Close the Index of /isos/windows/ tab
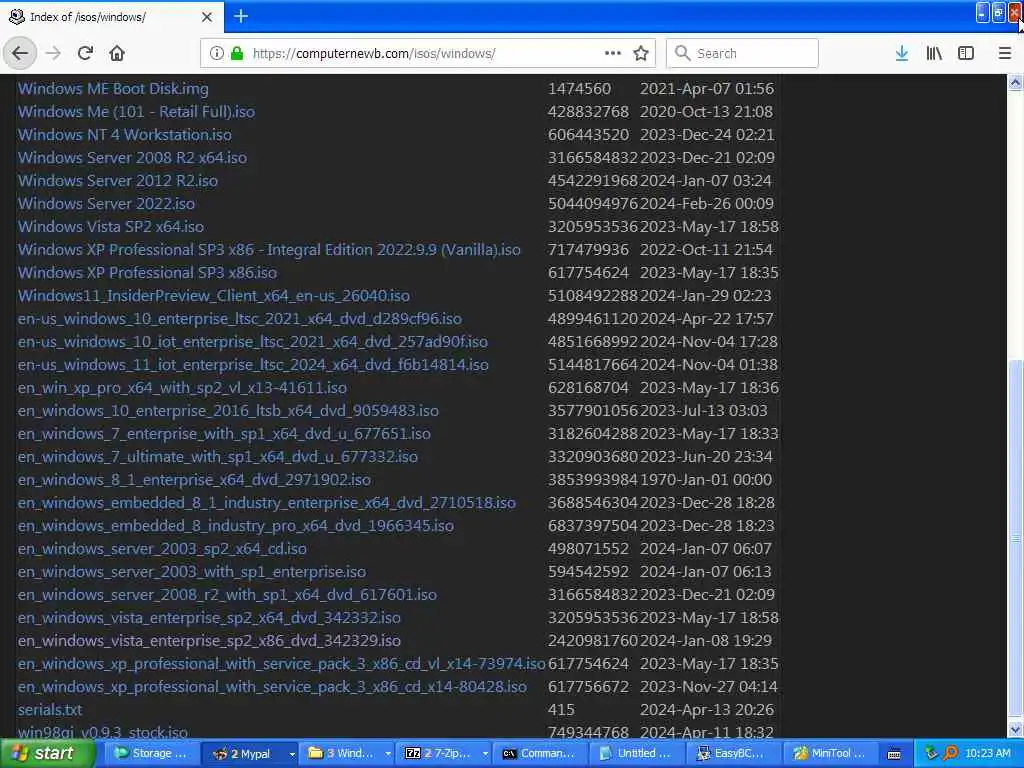This screenshot has width=1024, height=768. tap(206, 17)
